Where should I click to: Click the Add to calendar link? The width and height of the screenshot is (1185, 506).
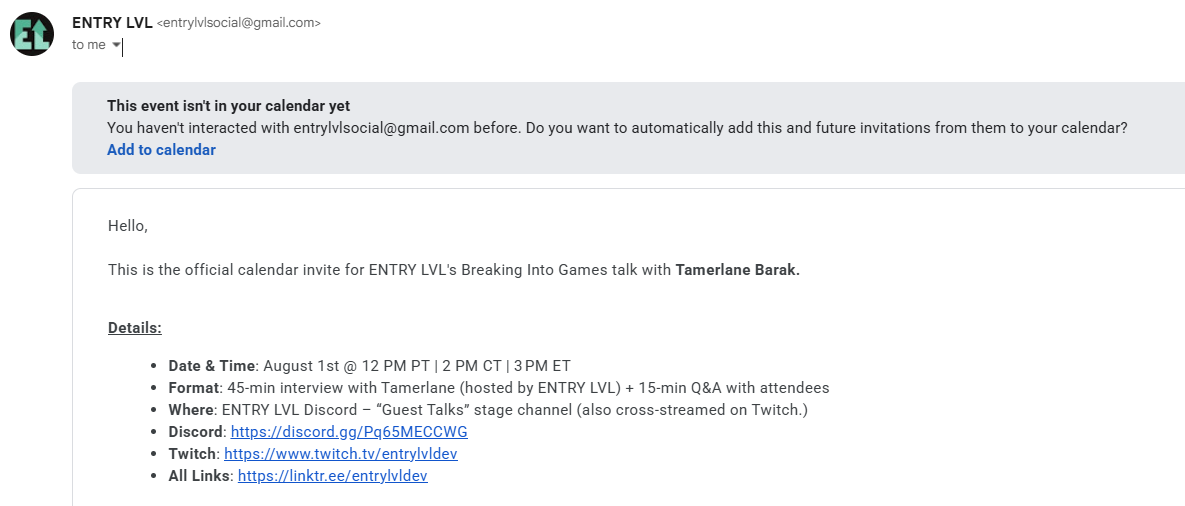(162, 150)
